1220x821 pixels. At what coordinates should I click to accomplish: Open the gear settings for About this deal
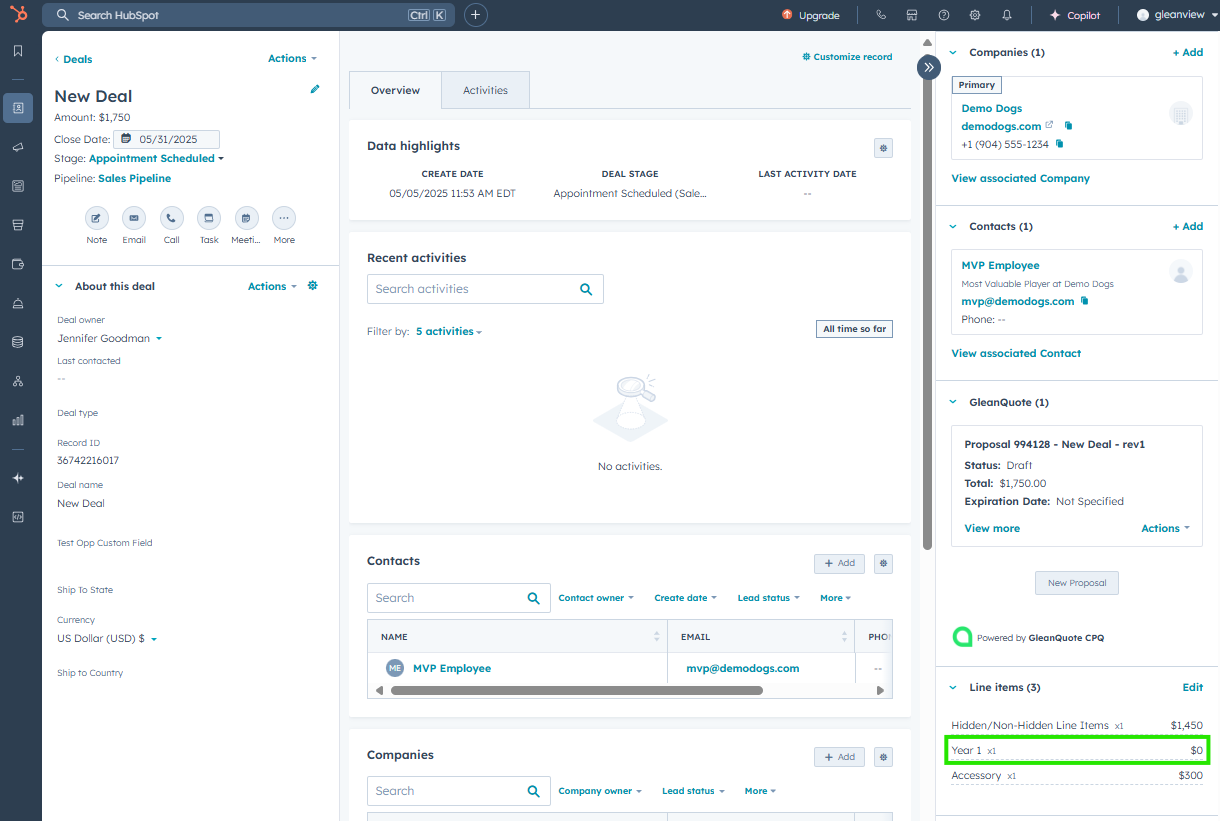pyautogui.click(x=313, y=286)
